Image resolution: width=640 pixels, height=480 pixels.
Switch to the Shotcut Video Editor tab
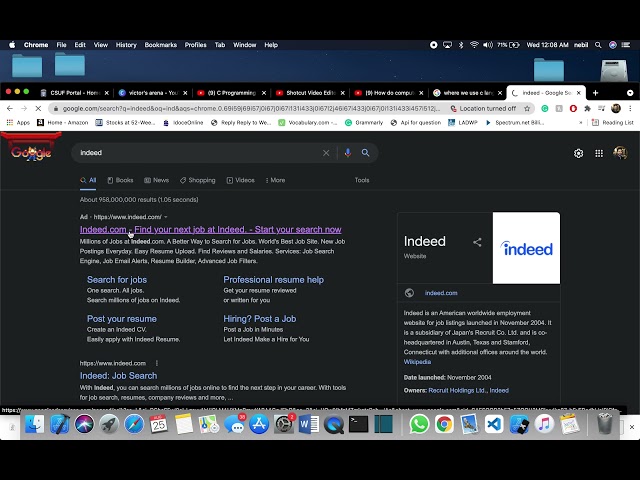coord(310,93)
